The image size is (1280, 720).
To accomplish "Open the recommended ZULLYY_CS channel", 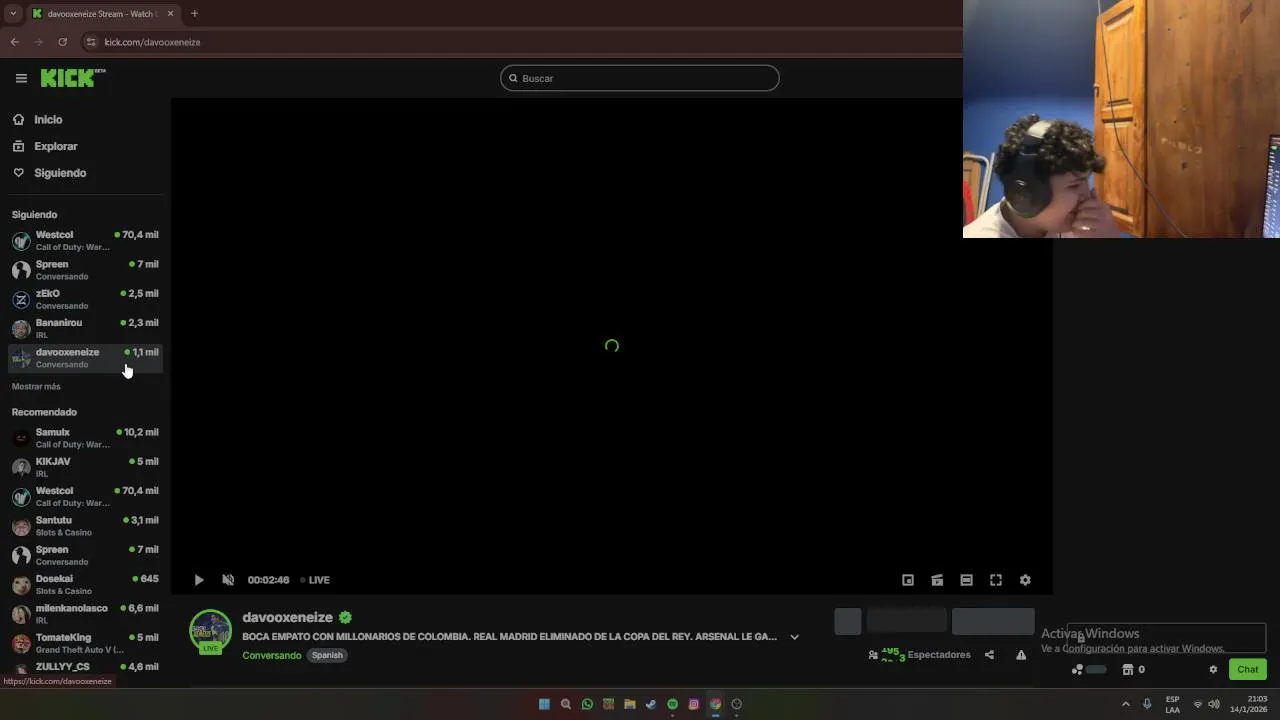I will (x=85, y=667).
